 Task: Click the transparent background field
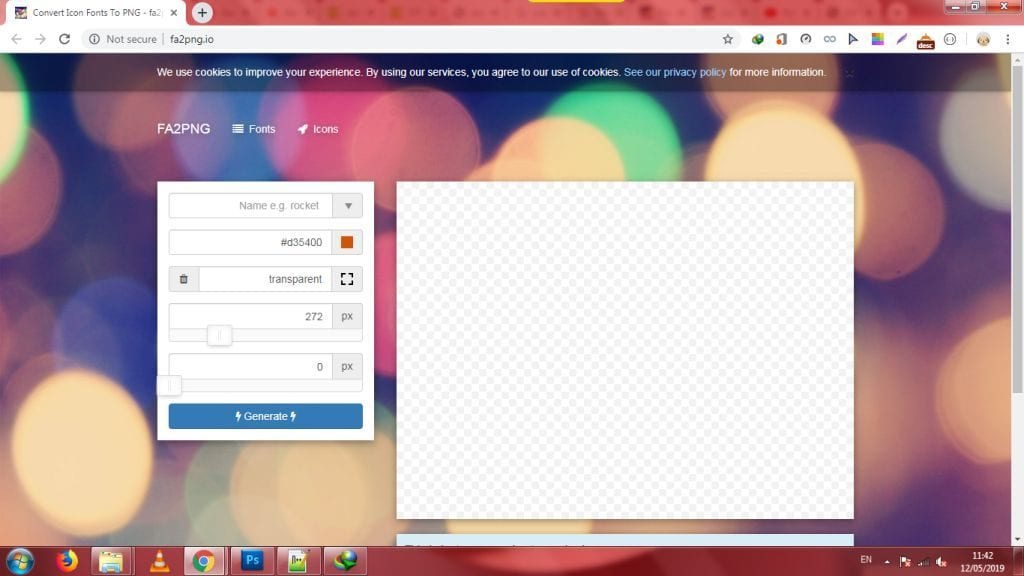tap(265, 279)
